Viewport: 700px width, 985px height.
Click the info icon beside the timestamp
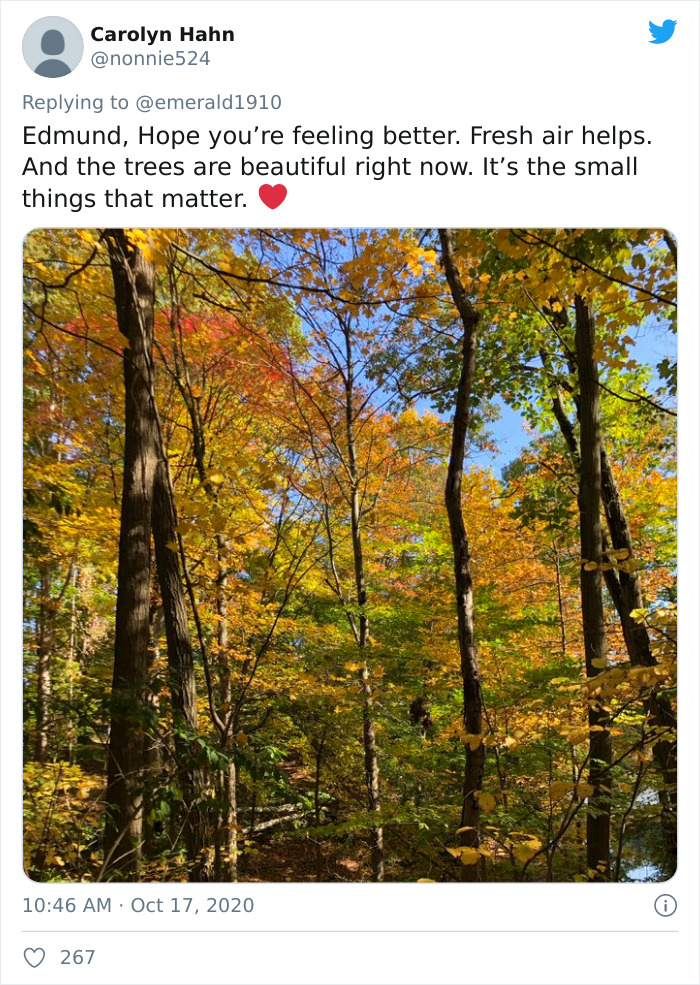pos(665,905)
